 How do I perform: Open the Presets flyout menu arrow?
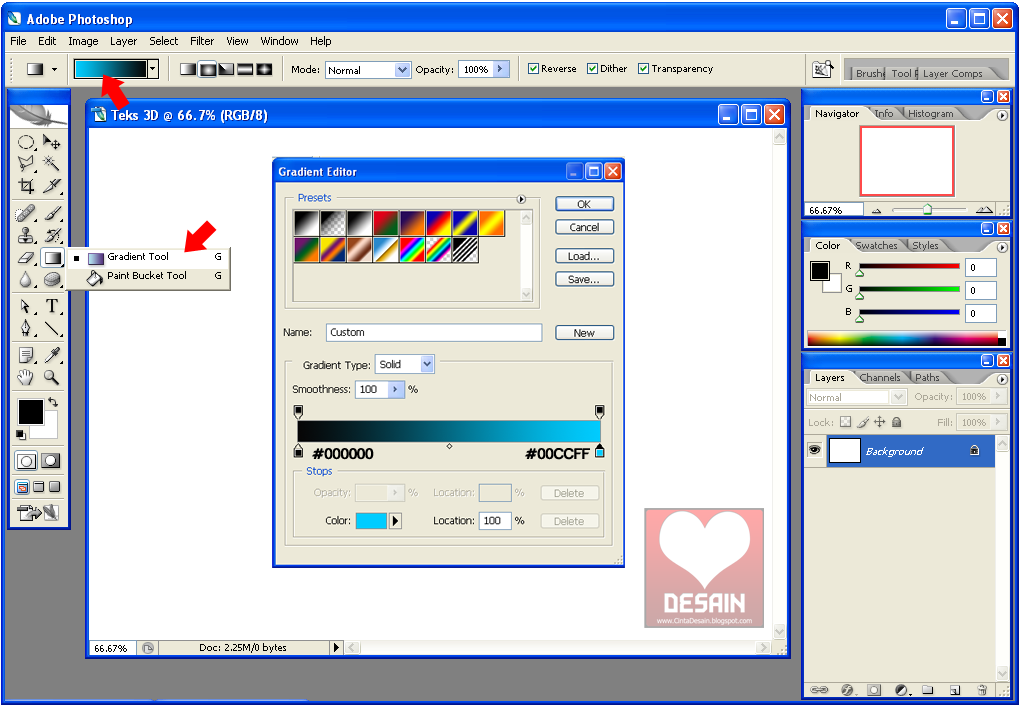point(521,199)
